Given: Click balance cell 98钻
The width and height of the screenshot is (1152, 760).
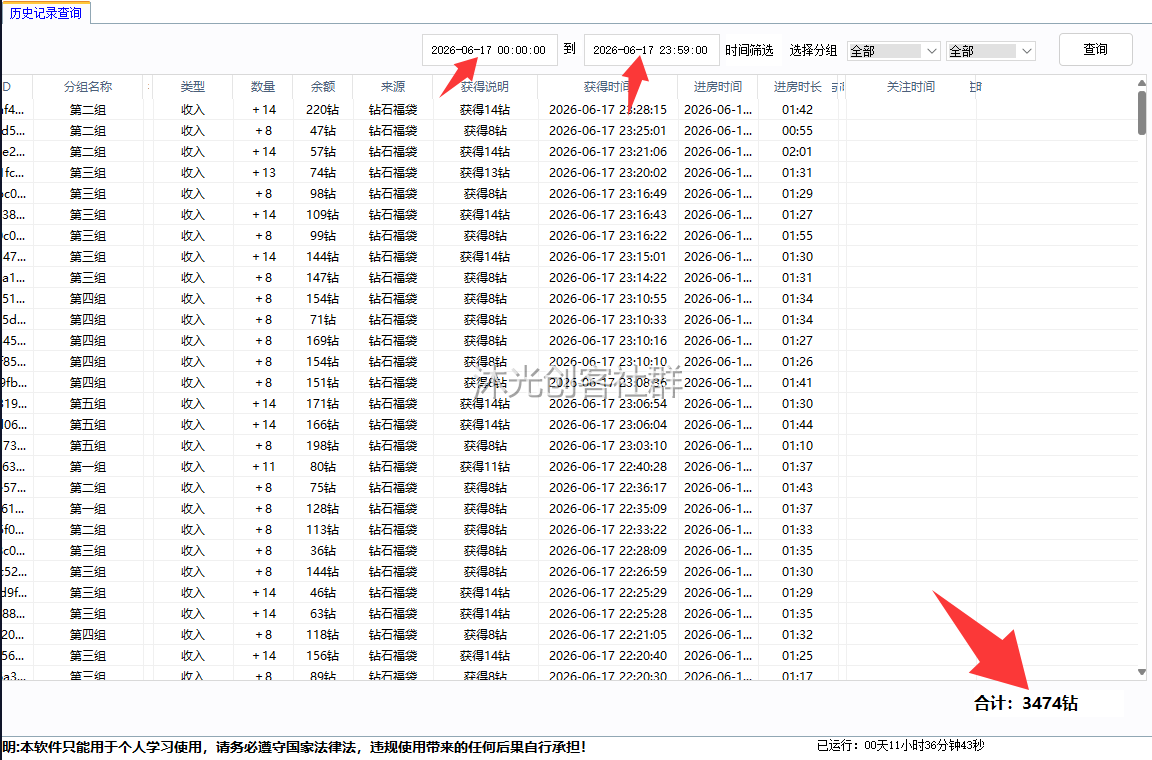Looking at the screenshot, I should [323, 194].
